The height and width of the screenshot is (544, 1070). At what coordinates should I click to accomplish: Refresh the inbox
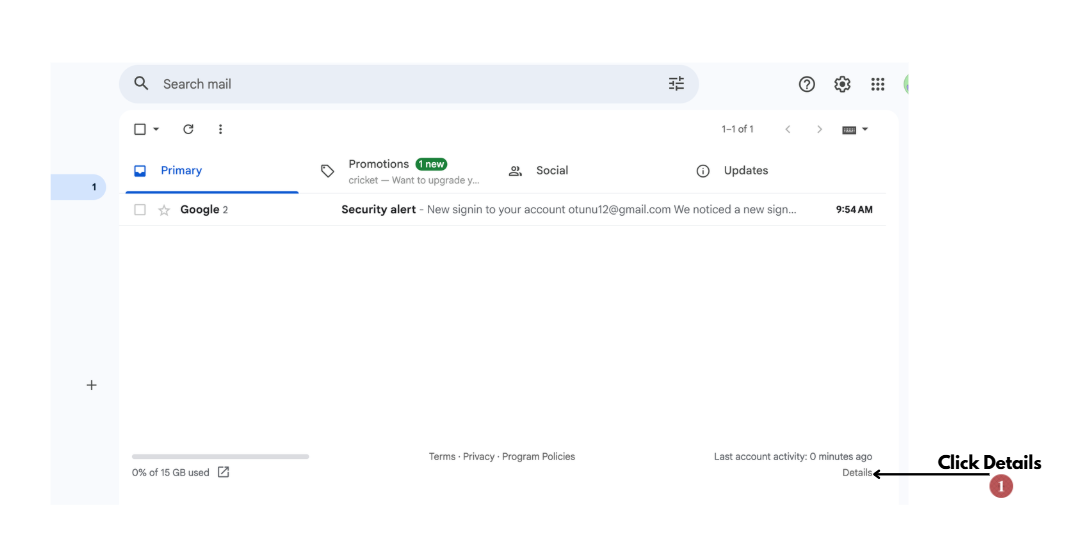point(188,129)
